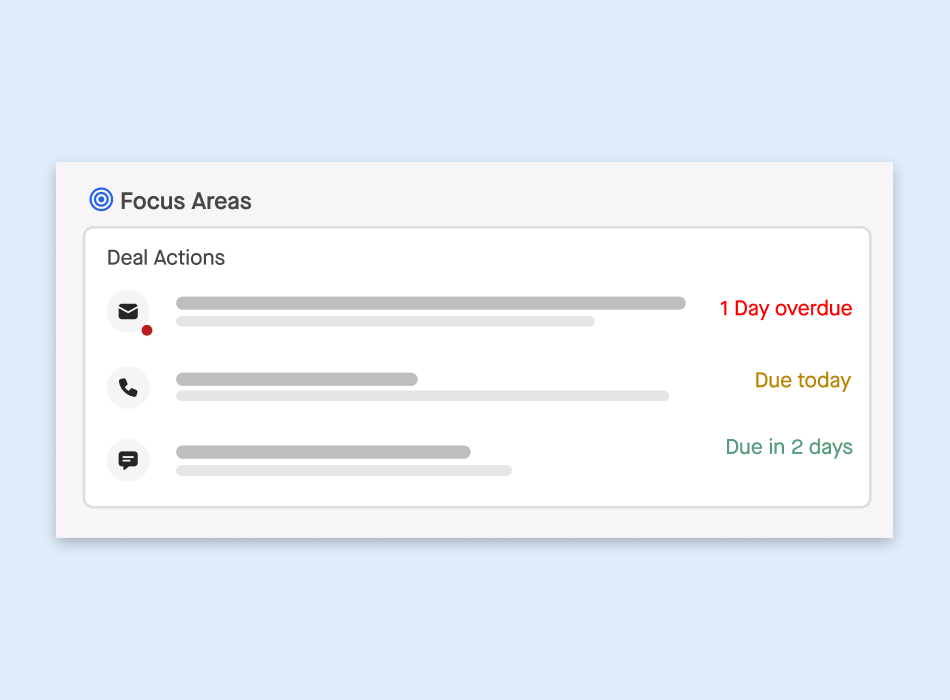Click the email action's subtitle placeholder line
The height and width of the screenshot is (700, 950).
click(385, 322)
